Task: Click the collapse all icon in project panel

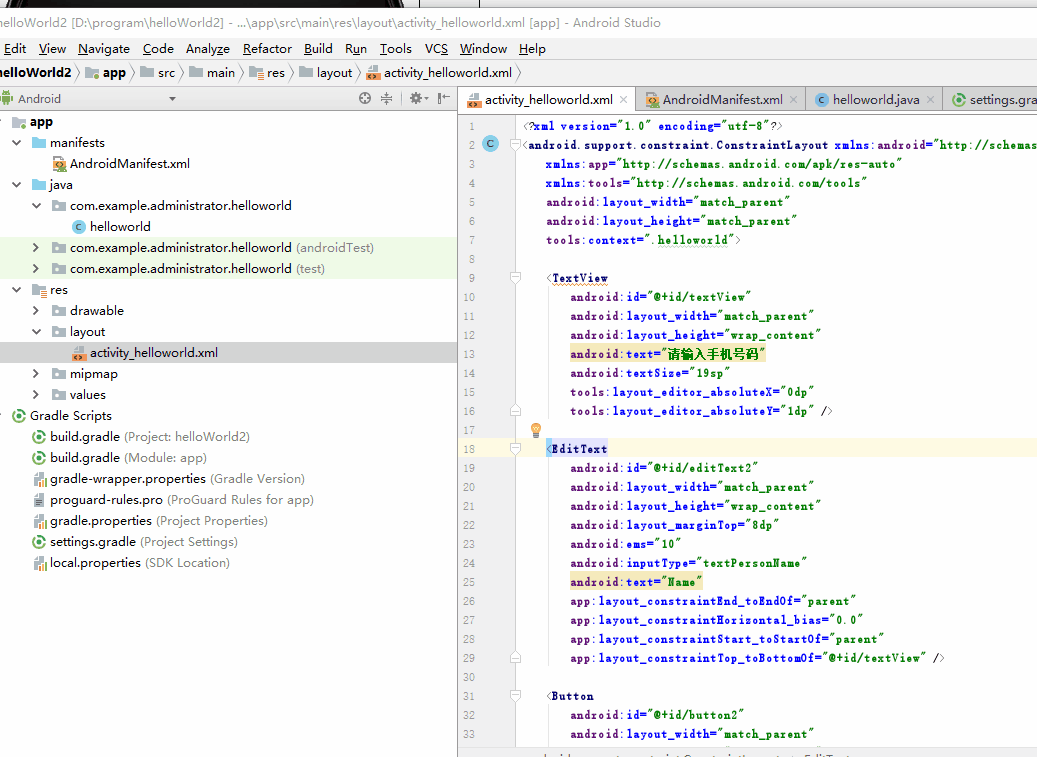Action: [387, 99]
